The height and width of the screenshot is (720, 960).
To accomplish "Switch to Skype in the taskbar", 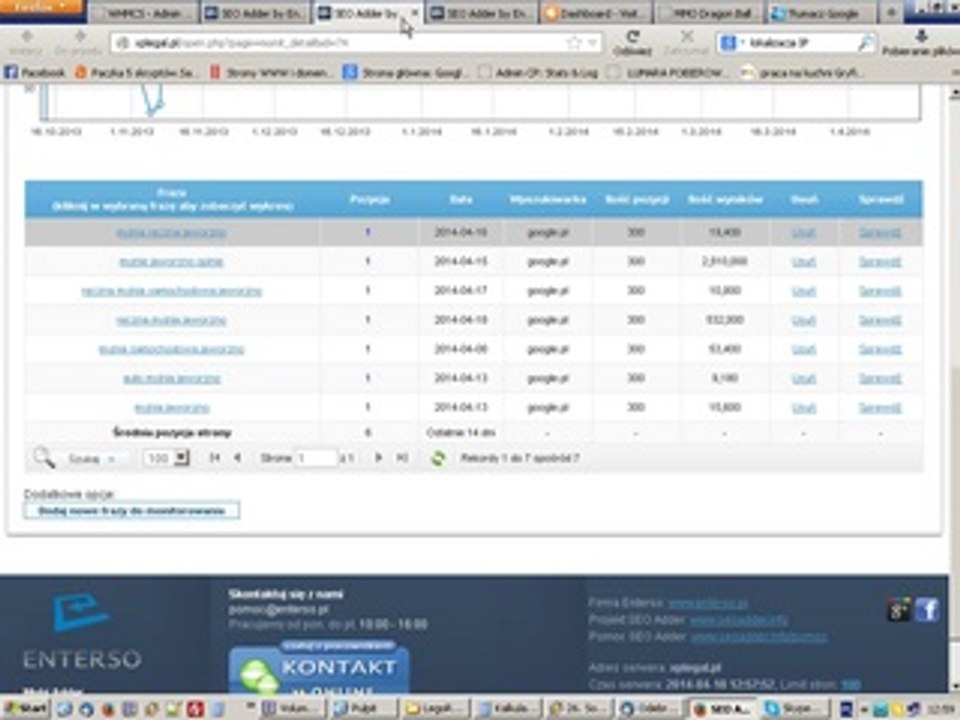I will (798, 709).
